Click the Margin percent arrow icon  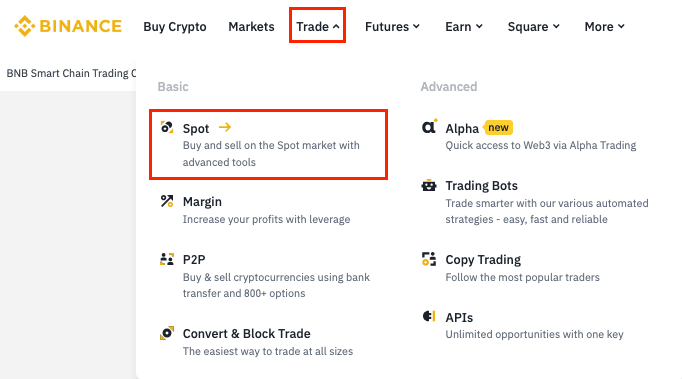(167, 201)
